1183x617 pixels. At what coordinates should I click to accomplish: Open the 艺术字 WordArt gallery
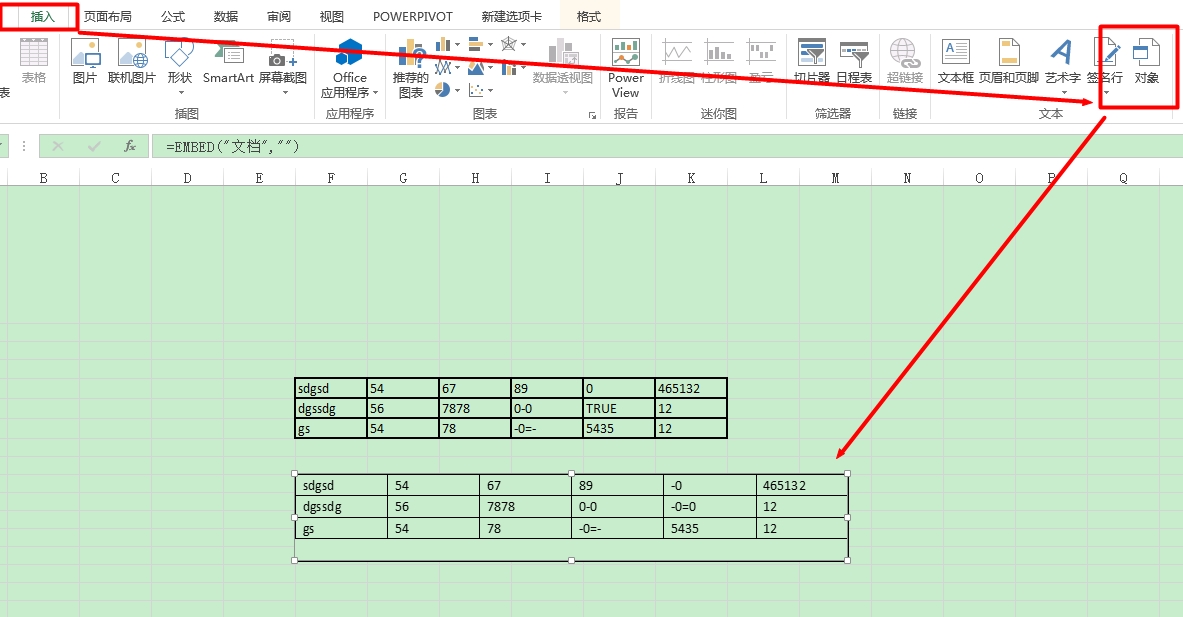point(1062,66)
